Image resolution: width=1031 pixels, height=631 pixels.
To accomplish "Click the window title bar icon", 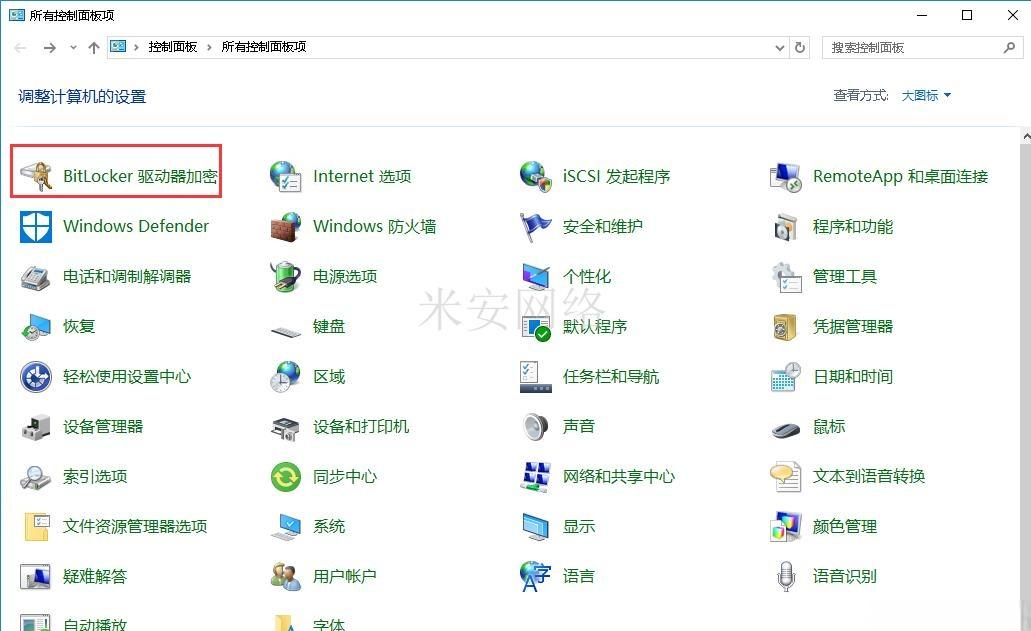I will pos(16,15).
